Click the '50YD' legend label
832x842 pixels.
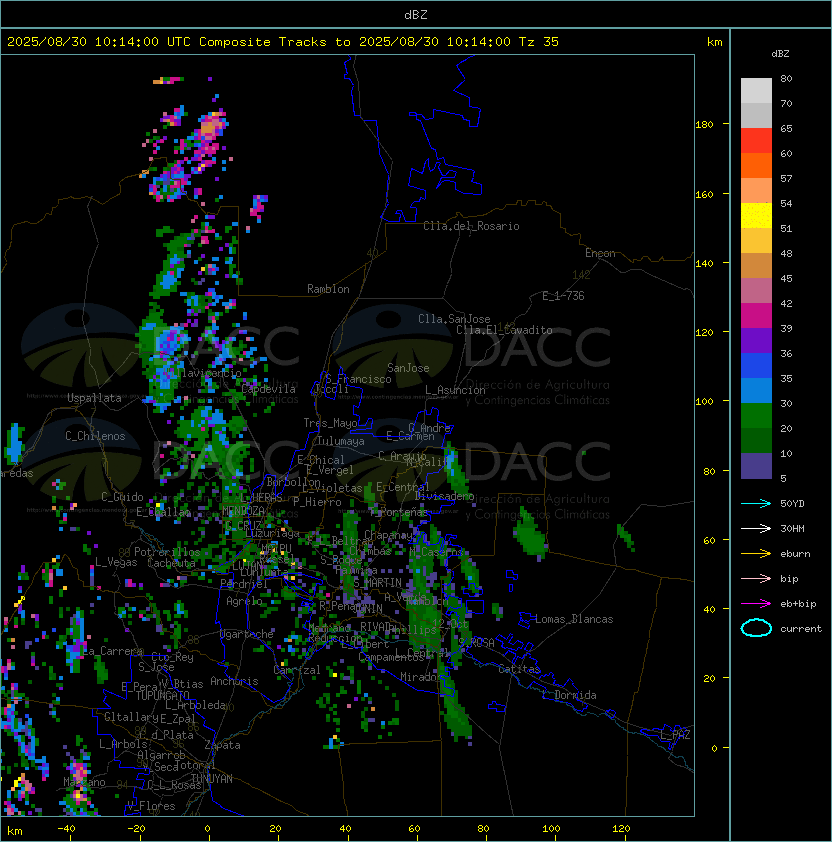pyautogui.click(x=792, y=504)
